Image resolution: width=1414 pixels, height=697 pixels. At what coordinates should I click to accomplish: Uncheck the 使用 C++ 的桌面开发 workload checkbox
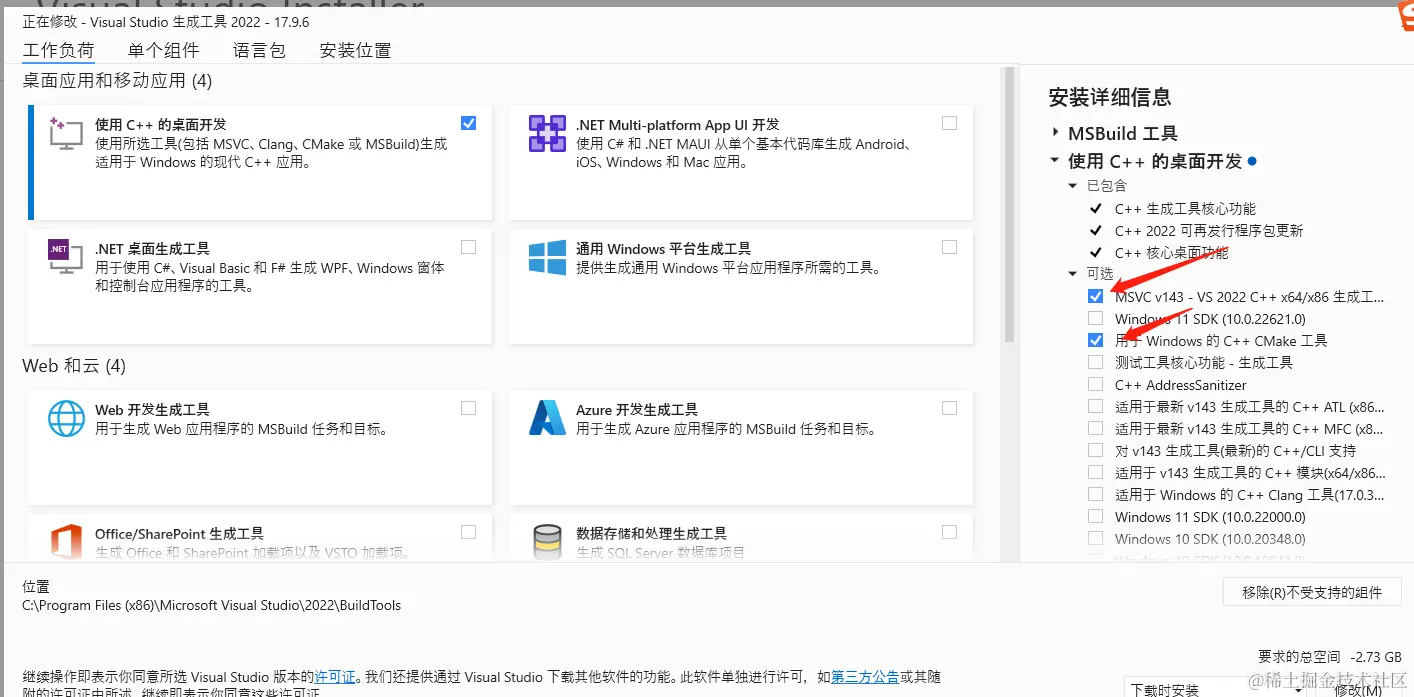469,123
